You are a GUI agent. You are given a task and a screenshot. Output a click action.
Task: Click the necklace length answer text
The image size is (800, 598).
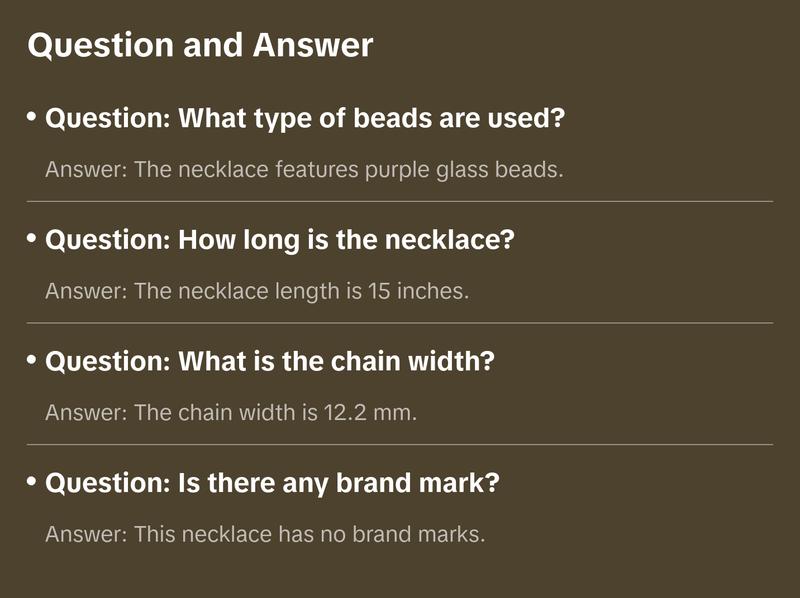[x=257, y=291]
